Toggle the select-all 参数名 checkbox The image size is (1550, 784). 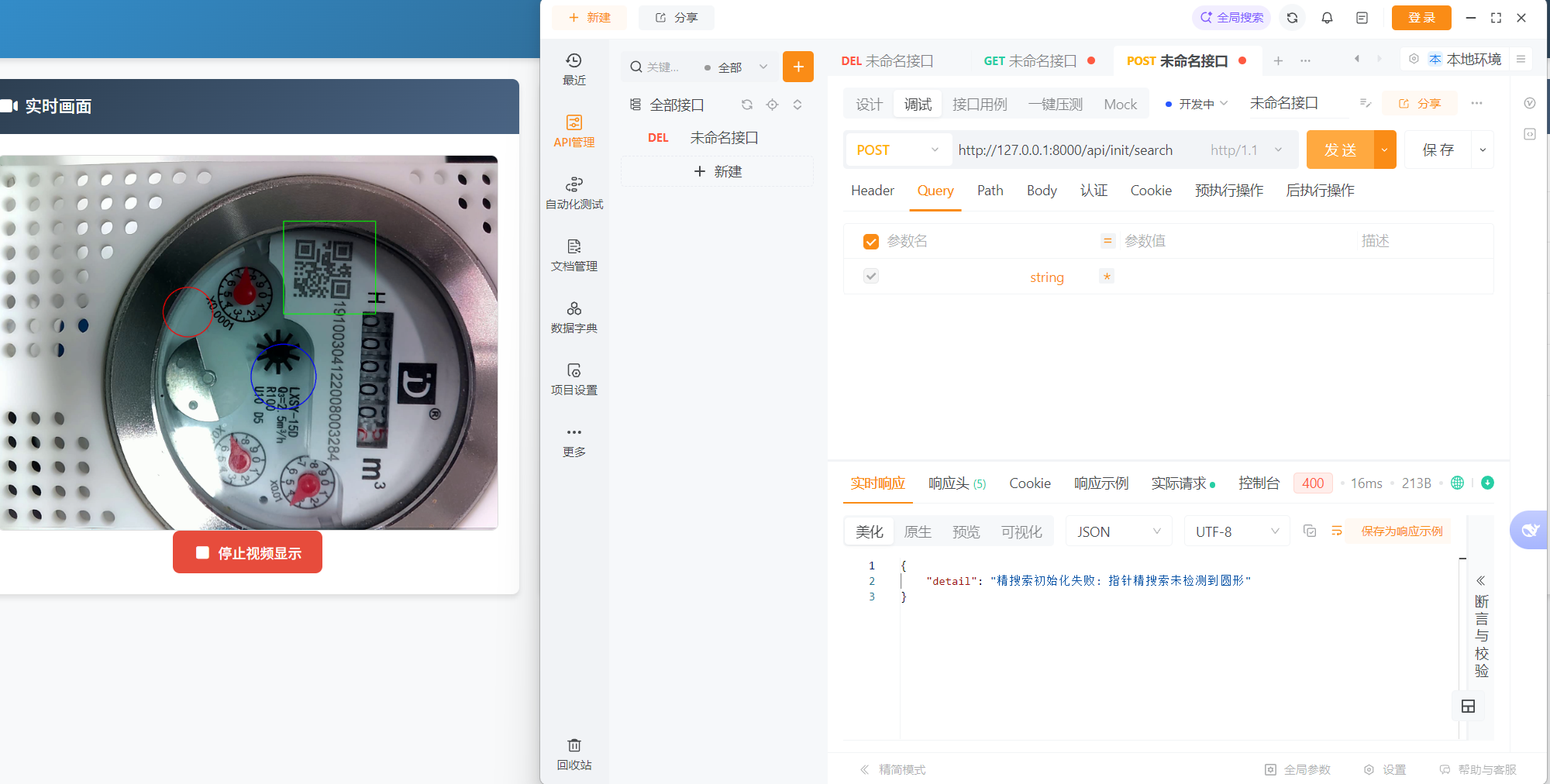(x=871, y=242)
